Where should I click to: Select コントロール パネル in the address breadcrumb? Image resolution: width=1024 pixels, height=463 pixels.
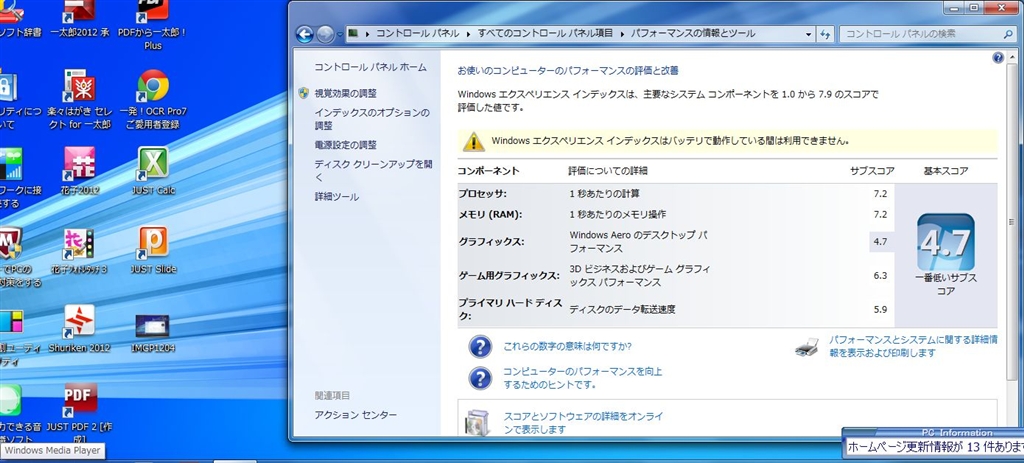pyautogui.click(x=417, y=33)
